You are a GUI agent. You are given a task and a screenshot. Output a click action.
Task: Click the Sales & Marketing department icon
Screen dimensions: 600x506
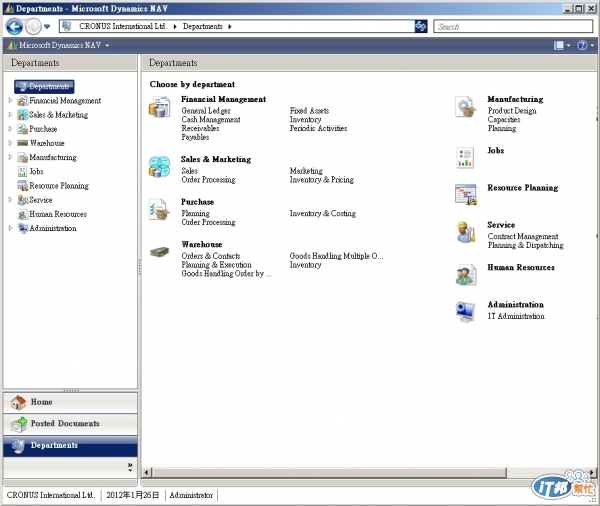pyautogui.click(x=159, y=166)
